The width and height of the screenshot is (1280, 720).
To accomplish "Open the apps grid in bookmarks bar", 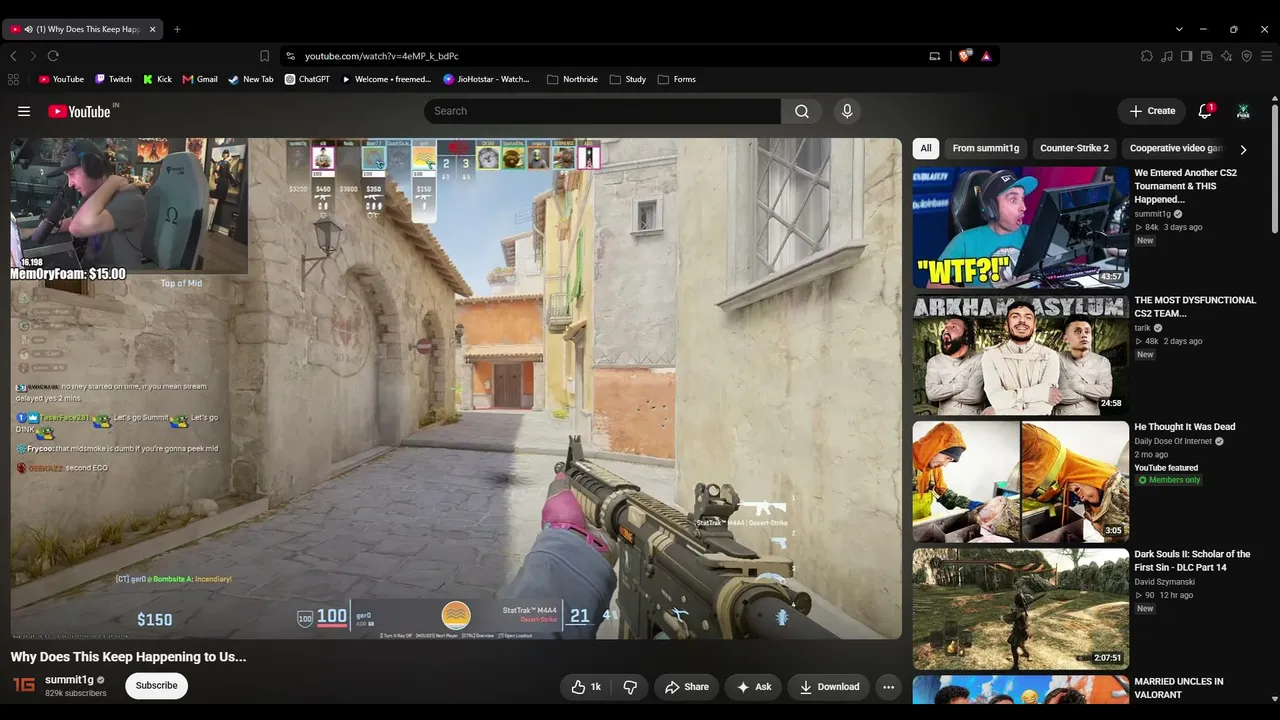I will 13,79.
